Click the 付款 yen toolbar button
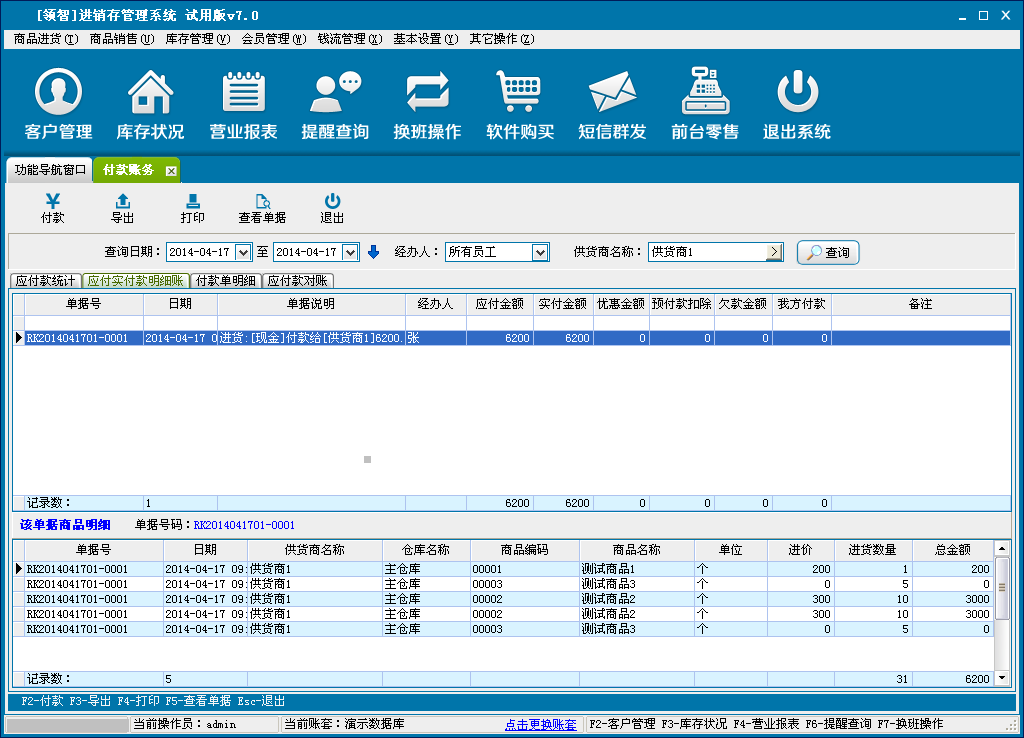 tap(53, 208)
